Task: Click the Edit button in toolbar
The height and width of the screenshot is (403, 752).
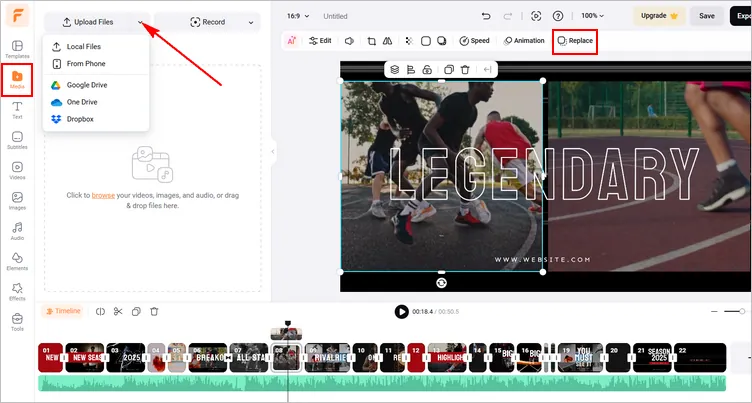Action: pyautogui.click(x=320, y=41)
